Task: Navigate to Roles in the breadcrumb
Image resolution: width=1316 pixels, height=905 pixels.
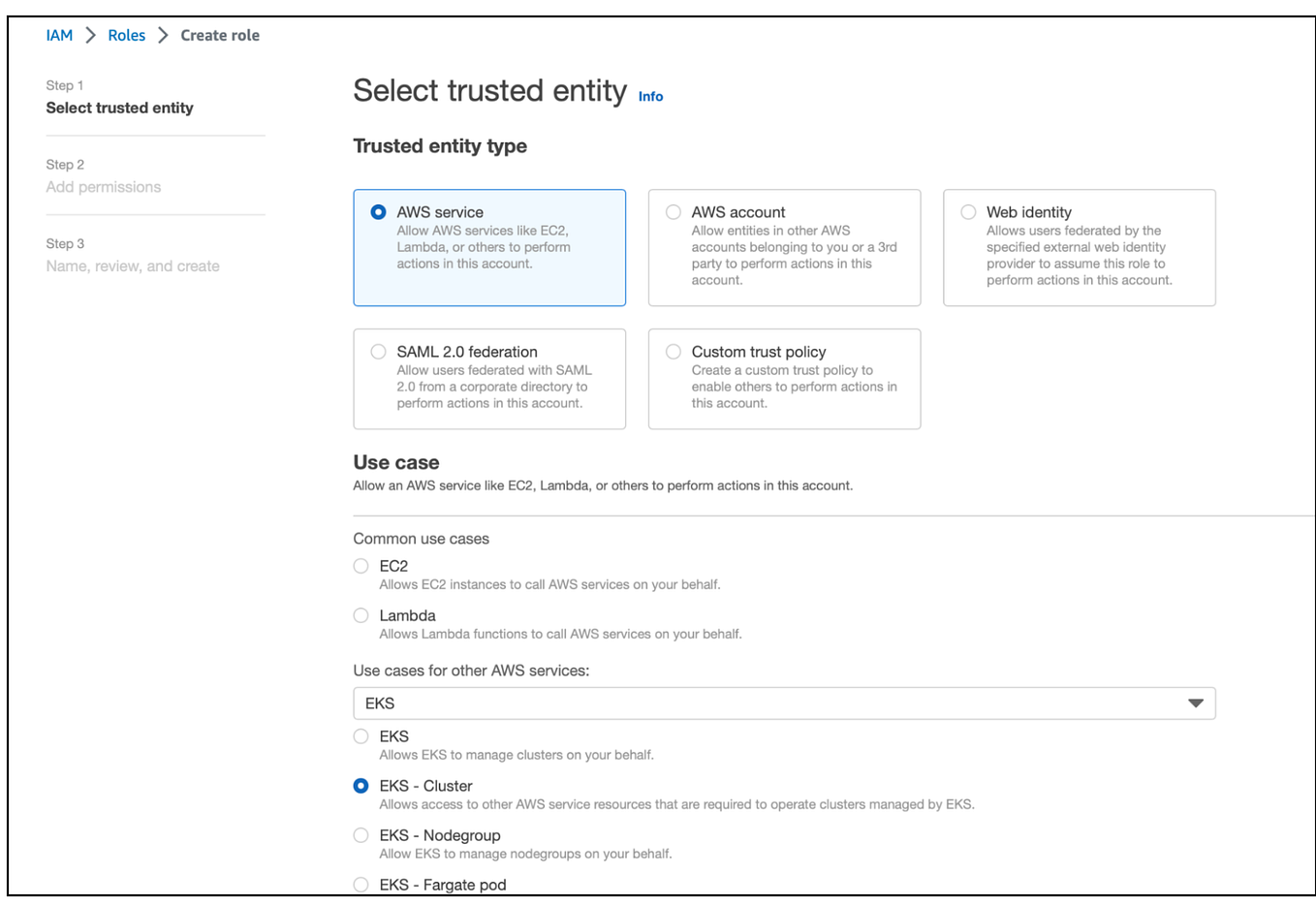Action: [126, 35]
